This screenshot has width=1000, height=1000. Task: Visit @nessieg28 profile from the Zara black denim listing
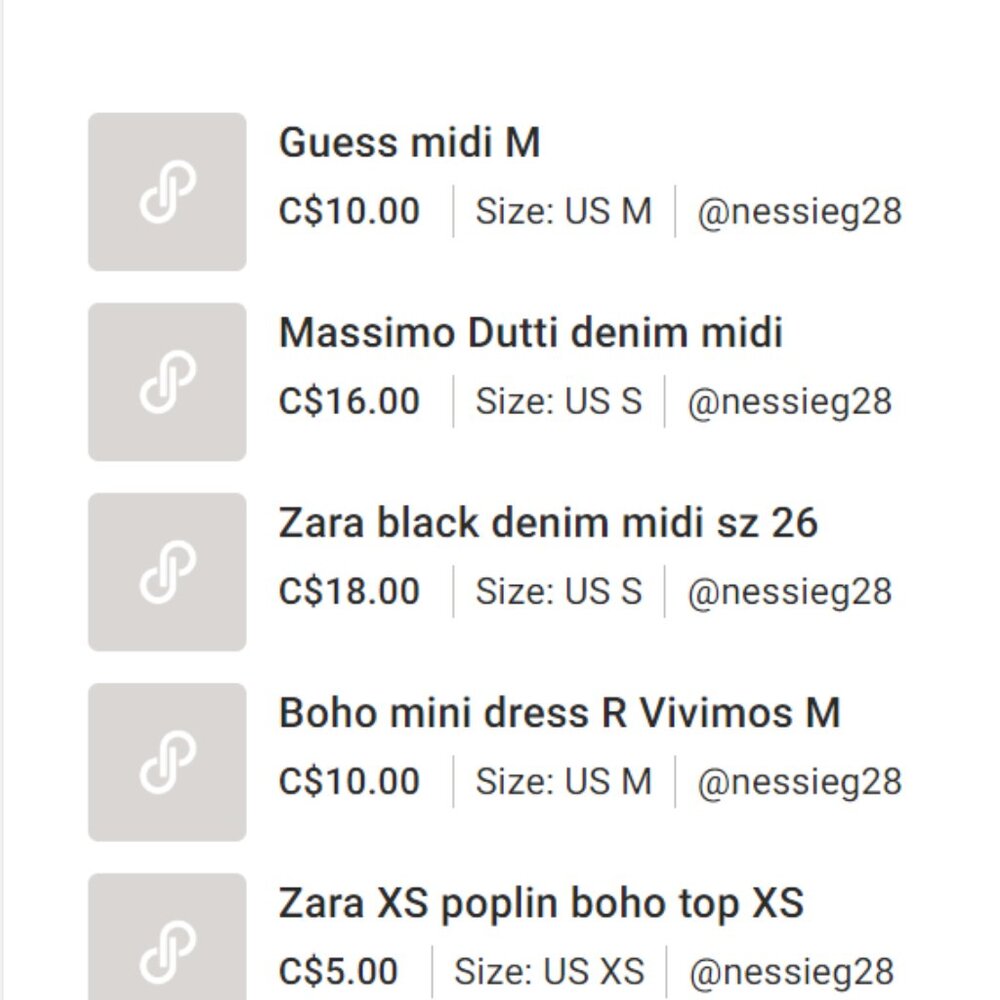(792, 591)
